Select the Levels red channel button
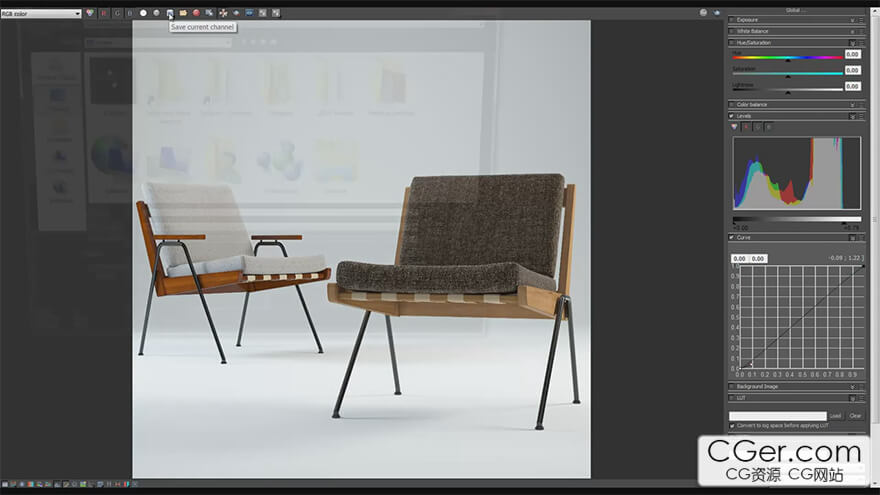This screenshot has height=495, width=880. pos(746,127)
